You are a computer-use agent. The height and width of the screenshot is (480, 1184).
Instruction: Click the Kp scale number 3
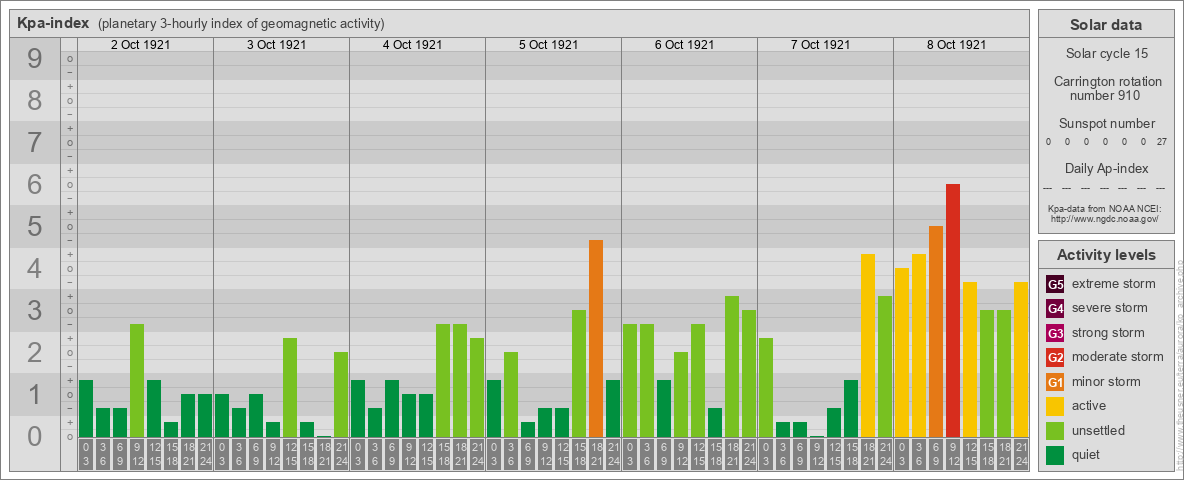point(35,310)
